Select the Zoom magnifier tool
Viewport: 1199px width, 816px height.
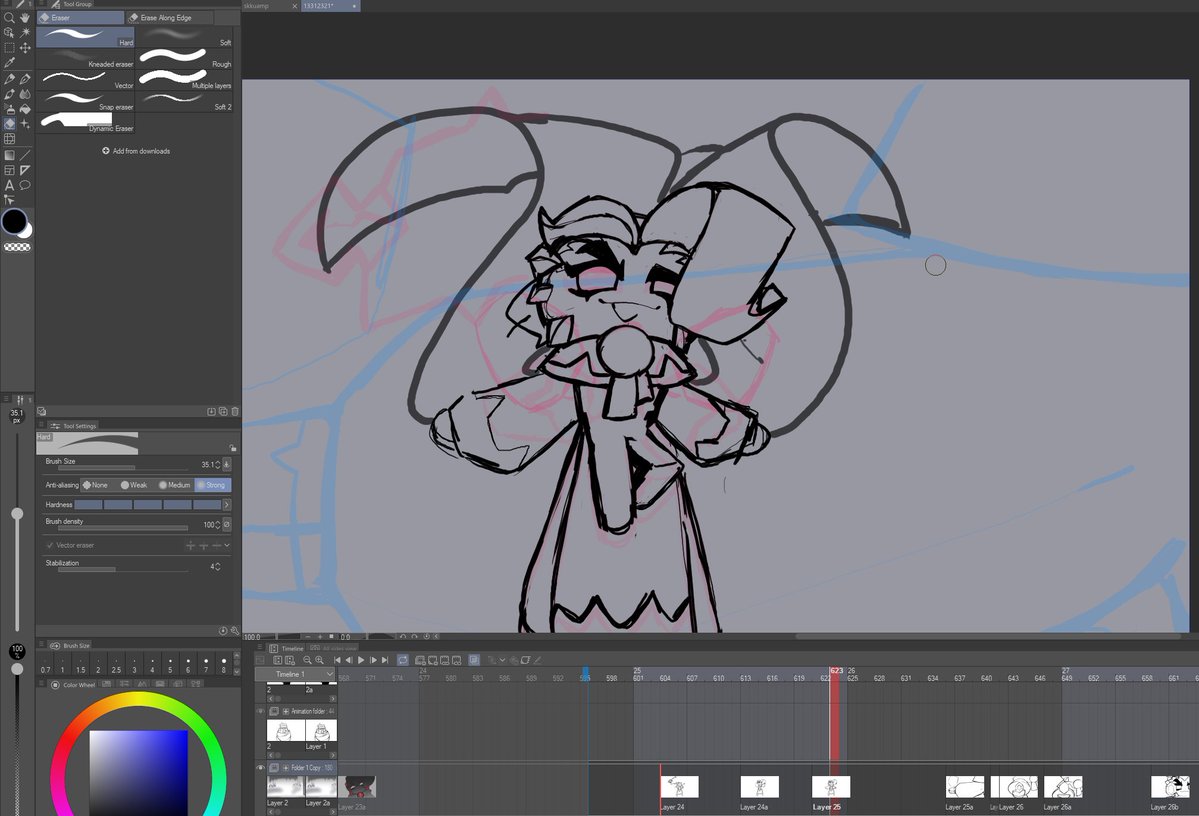(9, 17)
